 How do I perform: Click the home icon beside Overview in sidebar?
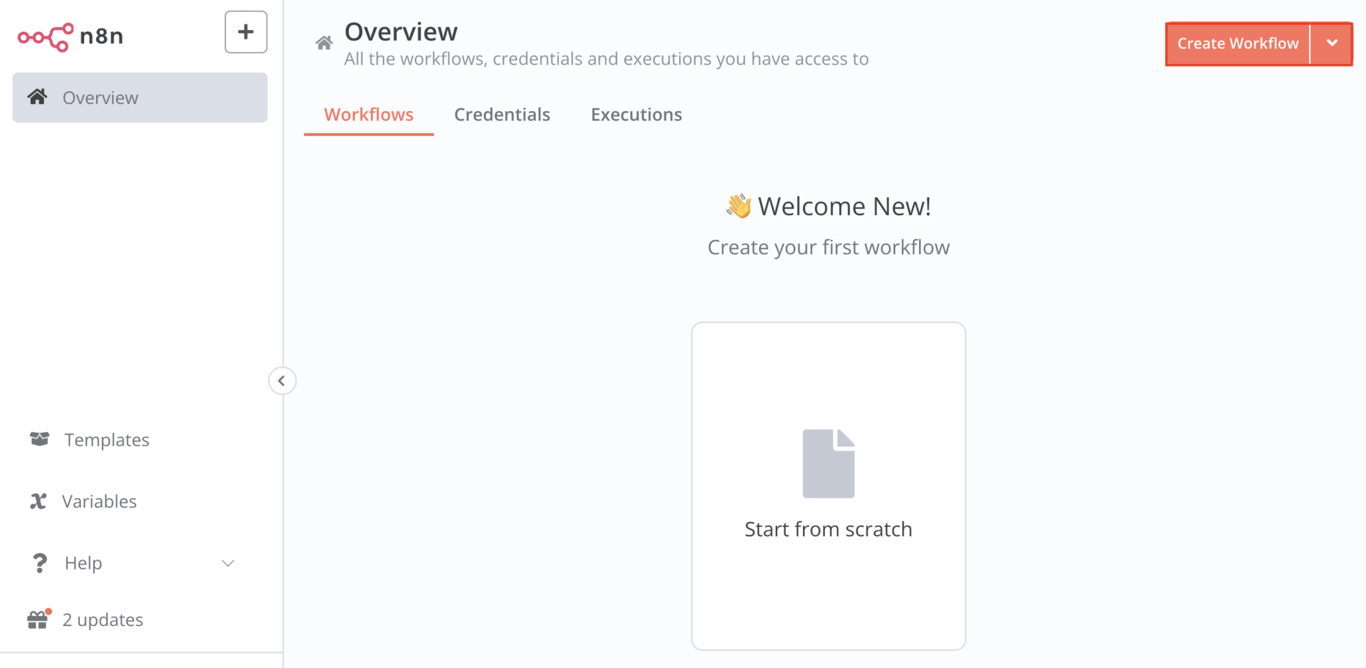[37, 97]
